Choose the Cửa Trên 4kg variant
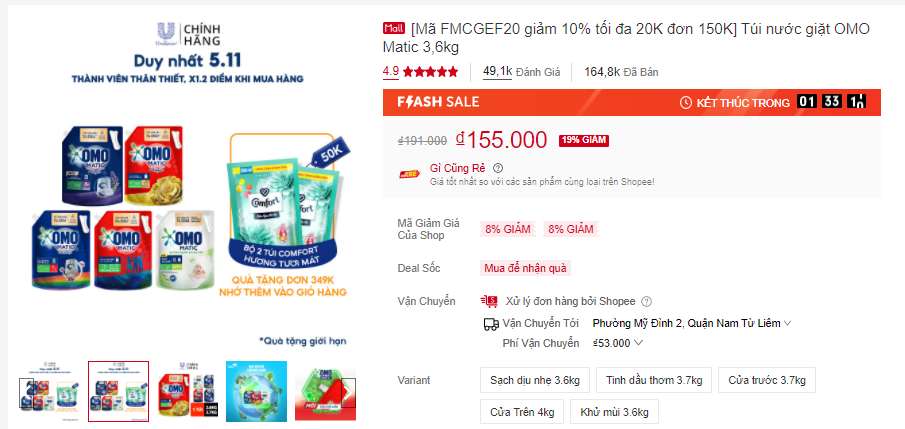The height and width of the screenshot is (429, 905). 522,412
